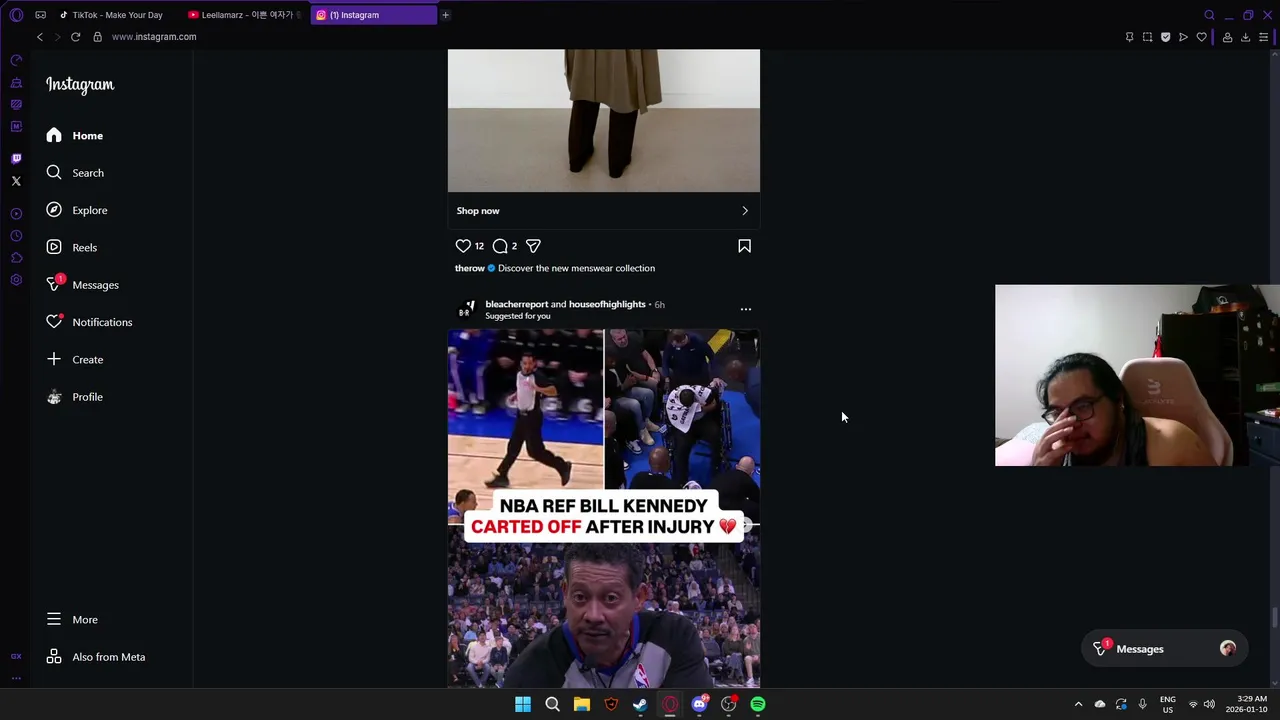1280x720 pixels.
Task: Open Spotify from taskbar
Action: pos(758,704)
